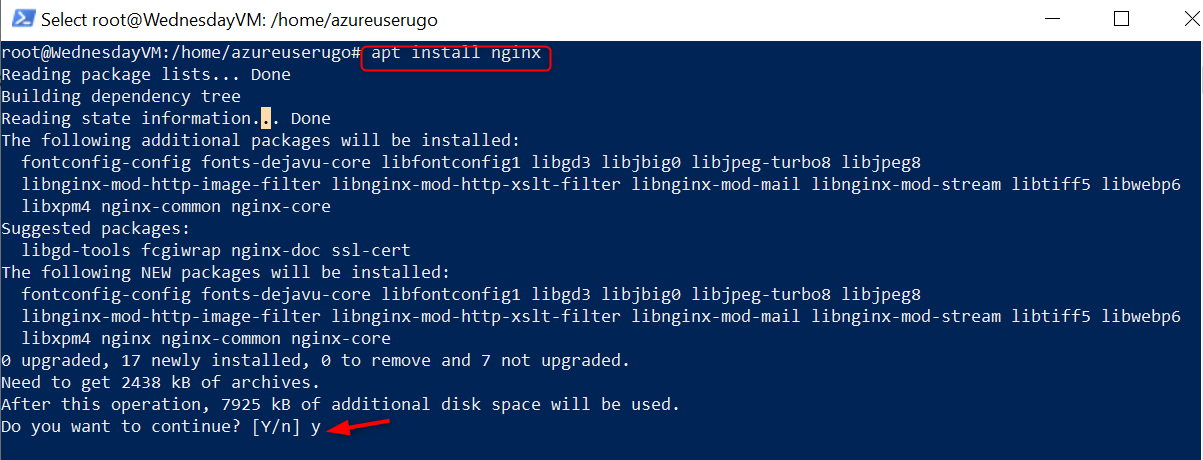This screenshot has width=1203, height=460.
Task: Click the PowerShell icon in the title bar
Action: click(x=21, y=19)
